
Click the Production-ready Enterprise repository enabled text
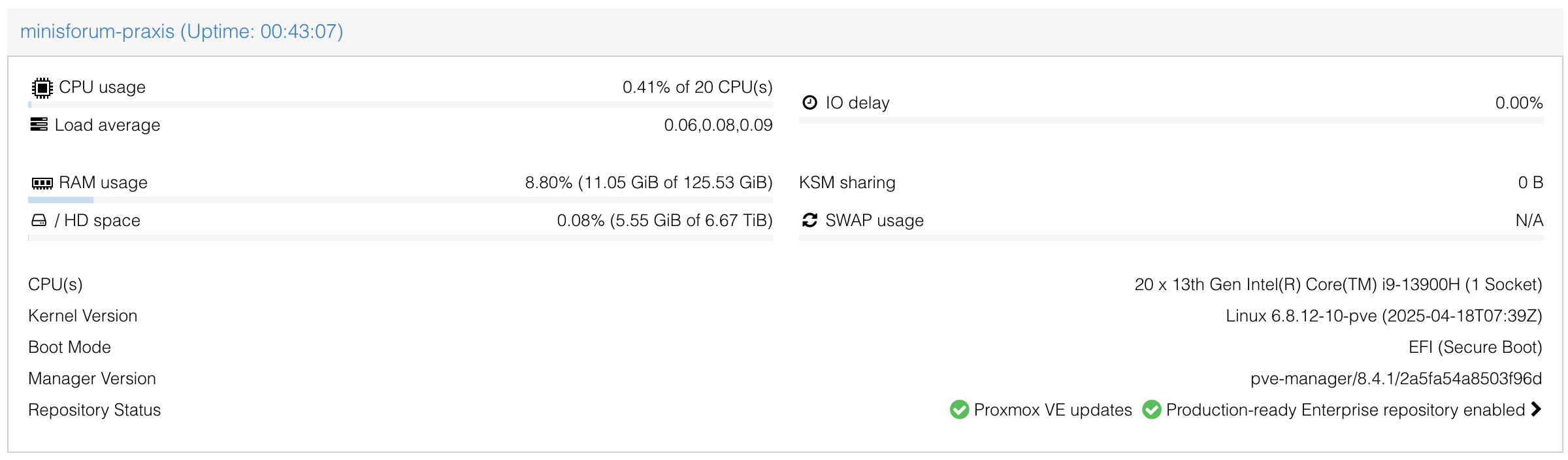pyautogui.click(x=1345, y=410)
